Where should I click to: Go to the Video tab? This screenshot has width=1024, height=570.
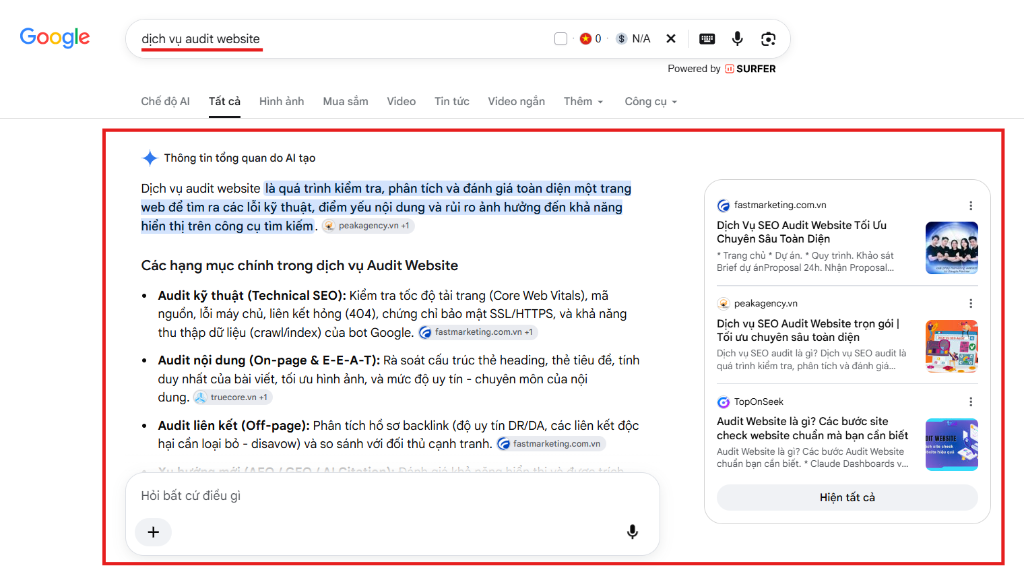pos(401,101)
